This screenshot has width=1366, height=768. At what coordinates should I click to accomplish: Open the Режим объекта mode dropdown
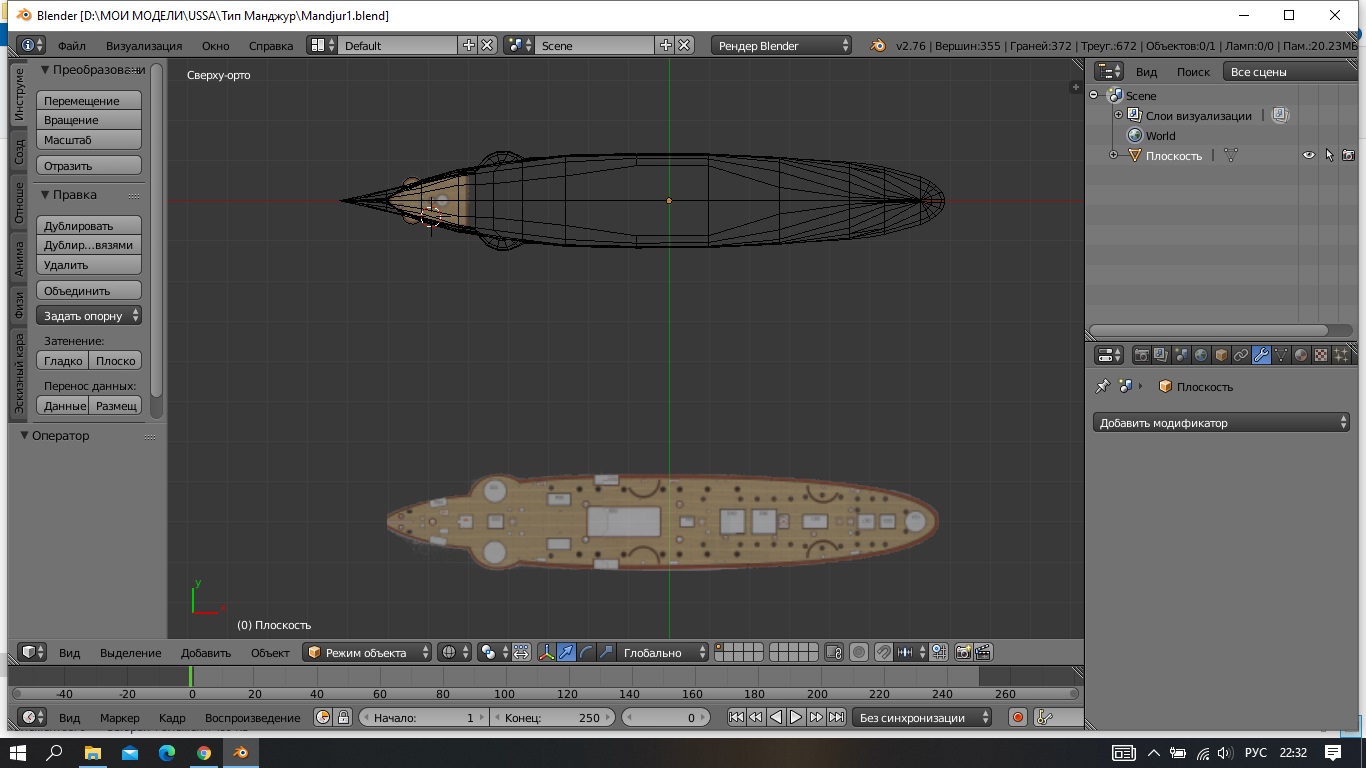(x=367, y=652)
